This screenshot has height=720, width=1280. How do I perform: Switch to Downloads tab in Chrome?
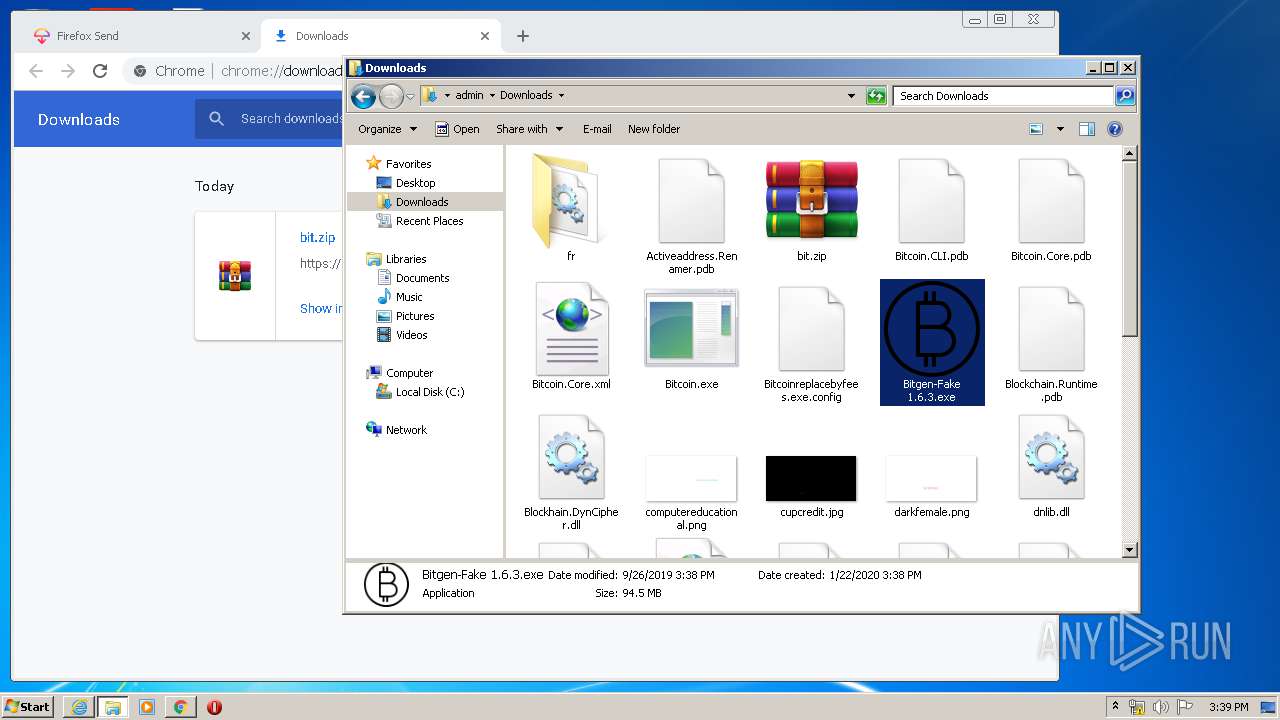point(380,36)
